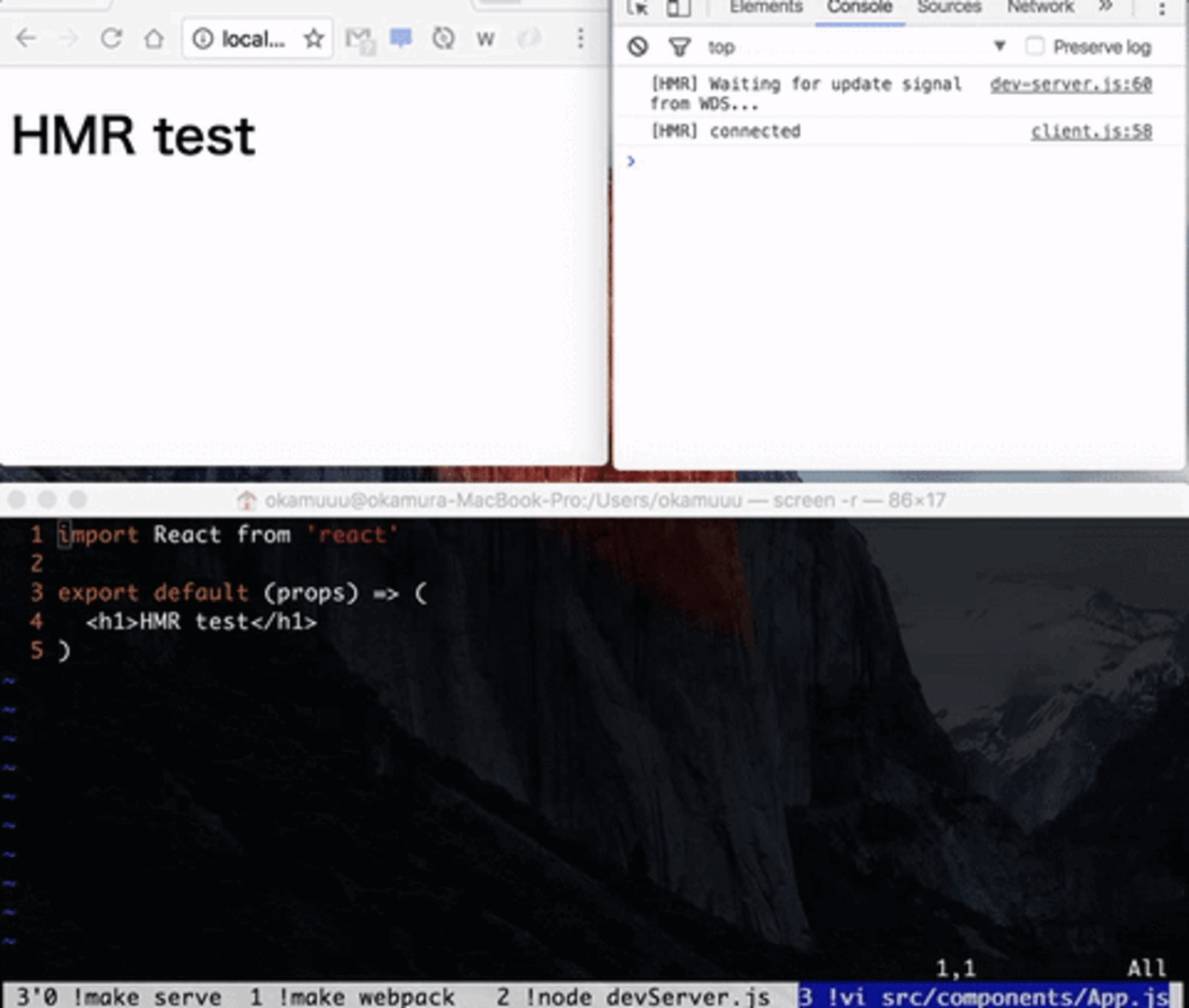Switch to the Elements tab
This screenshot has height=1008, width=1189.
[x=766, y=7]
